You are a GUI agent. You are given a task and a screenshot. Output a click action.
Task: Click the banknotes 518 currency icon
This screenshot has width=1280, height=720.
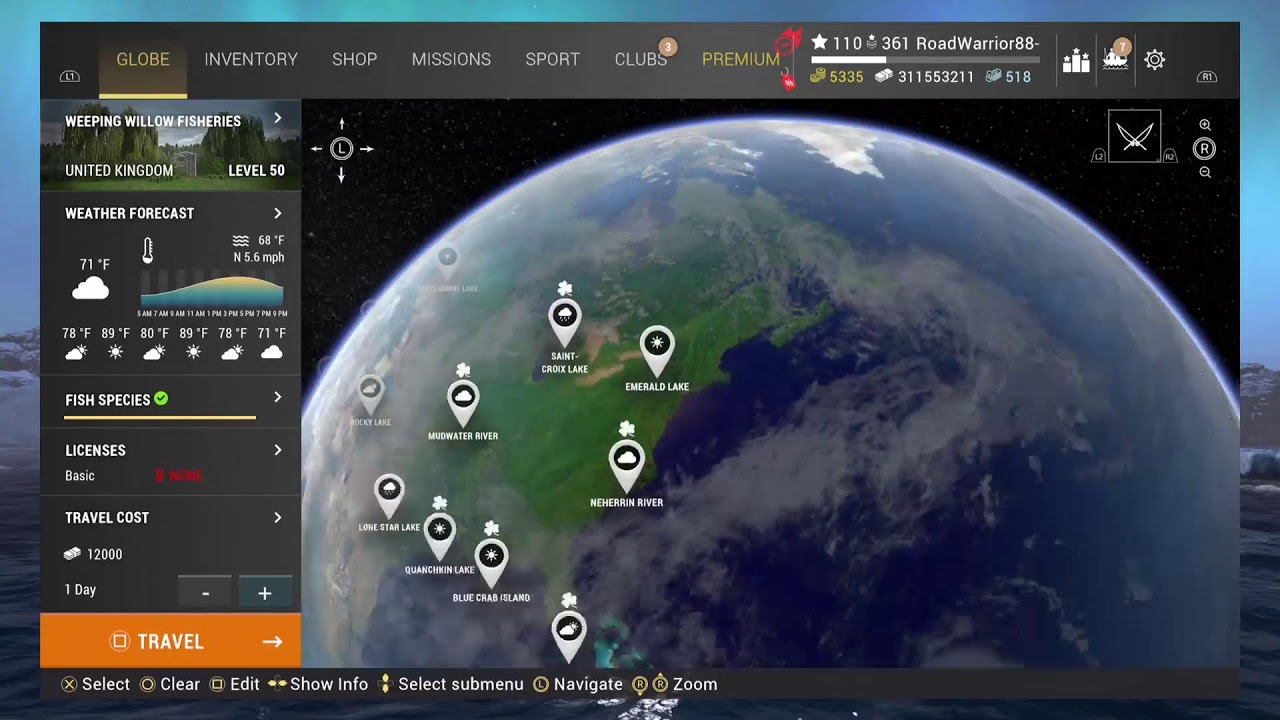pyautogui.click(x=993, y=77)
